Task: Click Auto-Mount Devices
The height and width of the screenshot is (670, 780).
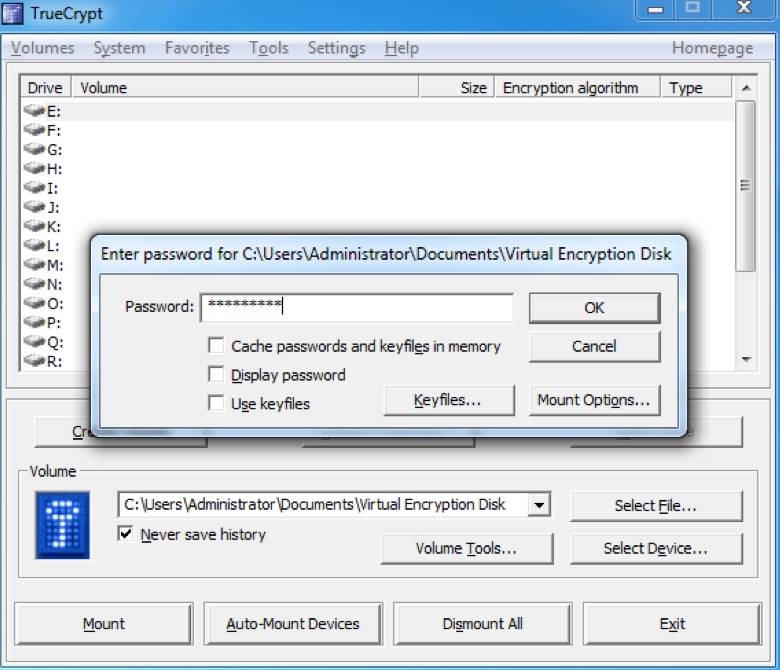Action: pos(293,624)
